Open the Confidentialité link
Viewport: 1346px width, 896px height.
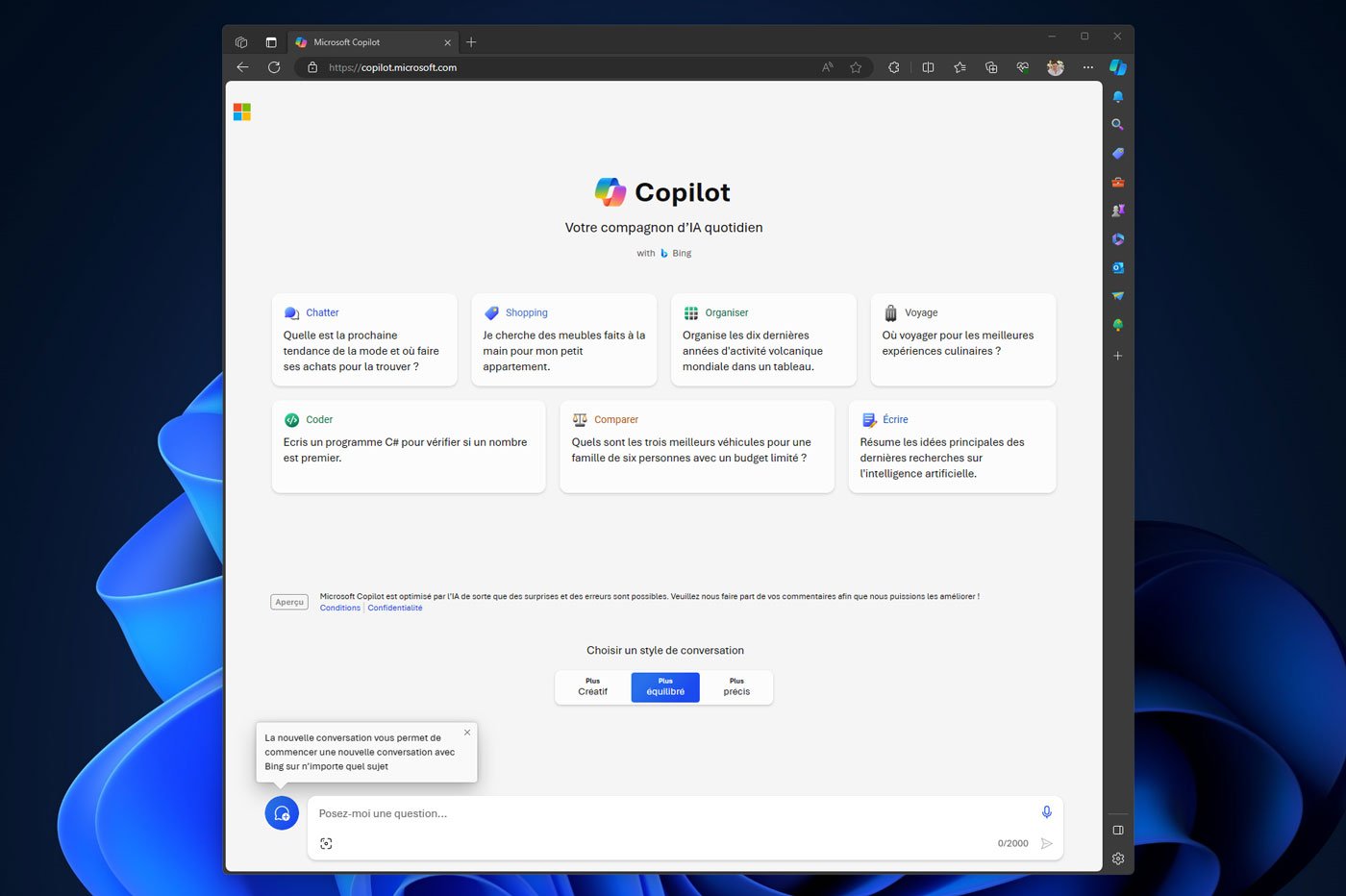click(395, 608)
